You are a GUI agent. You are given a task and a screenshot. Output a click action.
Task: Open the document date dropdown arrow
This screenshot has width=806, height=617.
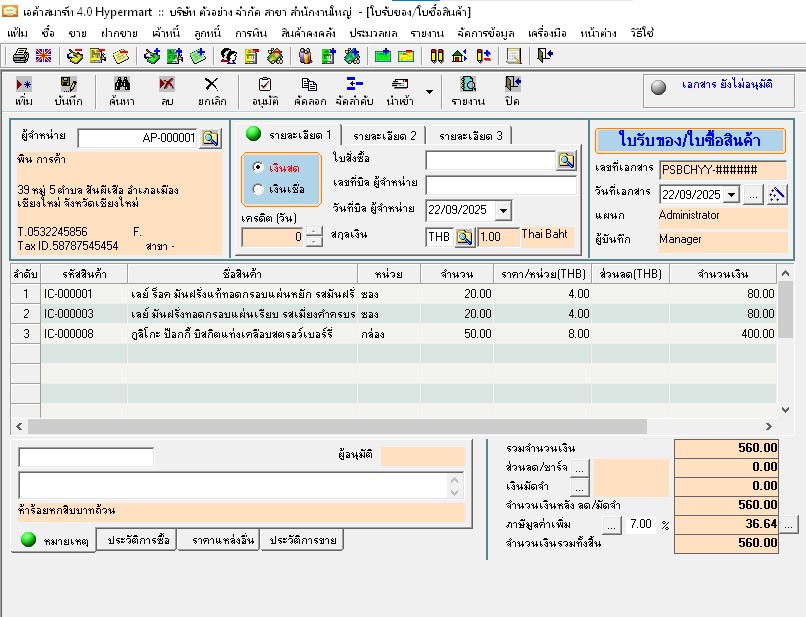(730, 194)
